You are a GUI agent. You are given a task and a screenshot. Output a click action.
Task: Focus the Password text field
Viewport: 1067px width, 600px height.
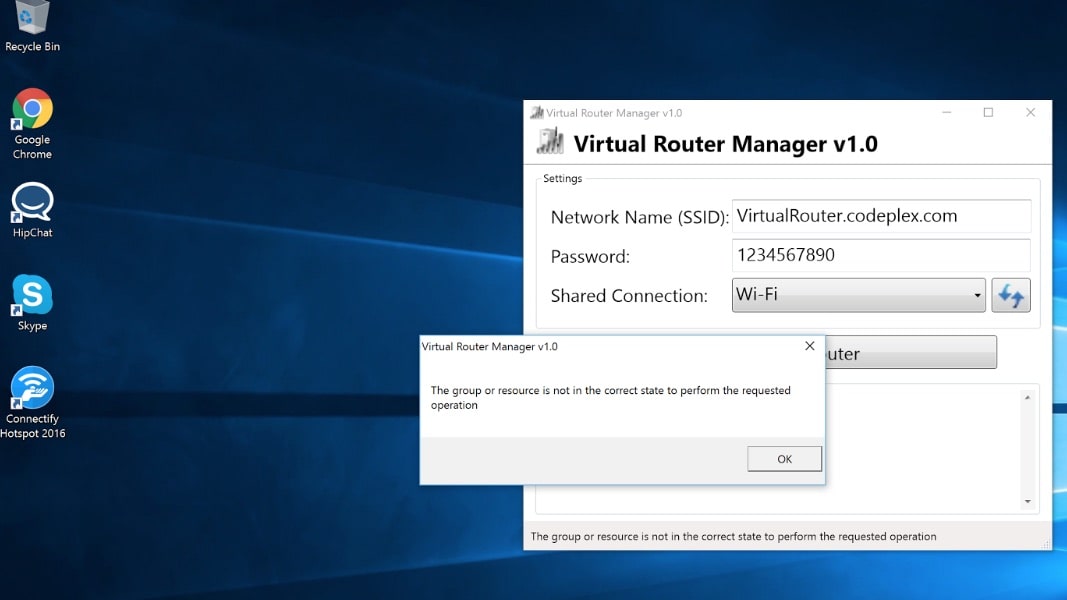click(x=880, y=255)
